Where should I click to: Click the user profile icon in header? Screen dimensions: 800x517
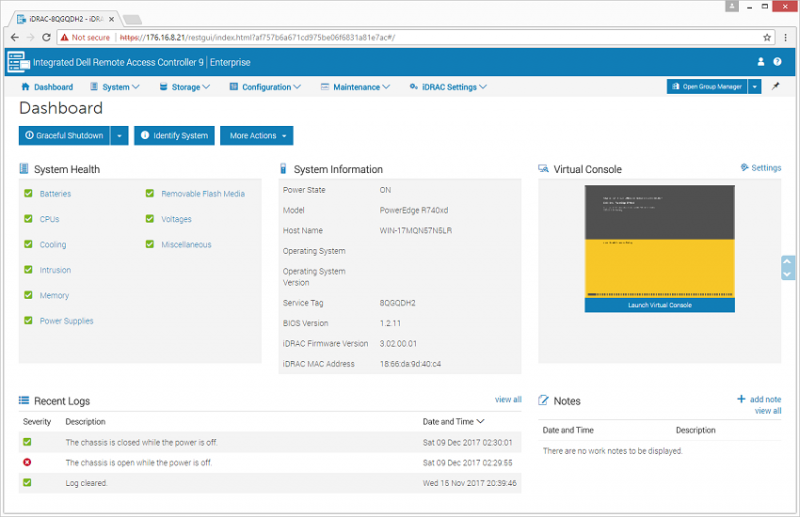tap(760, 62)
